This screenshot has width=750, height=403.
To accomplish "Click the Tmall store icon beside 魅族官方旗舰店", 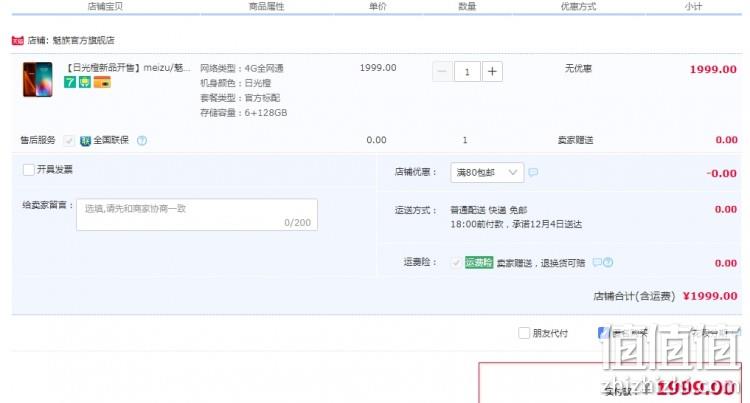I will coord(18,41).
